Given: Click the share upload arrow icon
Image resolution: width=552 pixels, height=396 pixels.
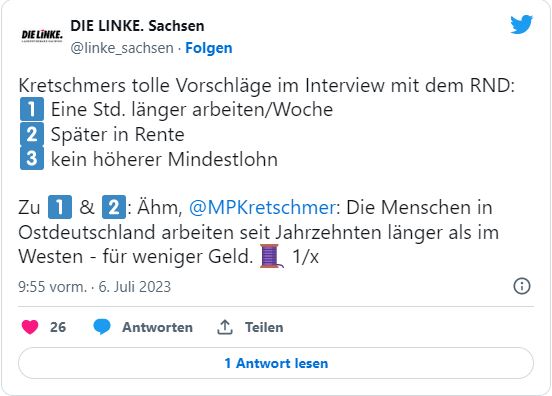Looking at the screenshot, I should (x=225, y=327).
